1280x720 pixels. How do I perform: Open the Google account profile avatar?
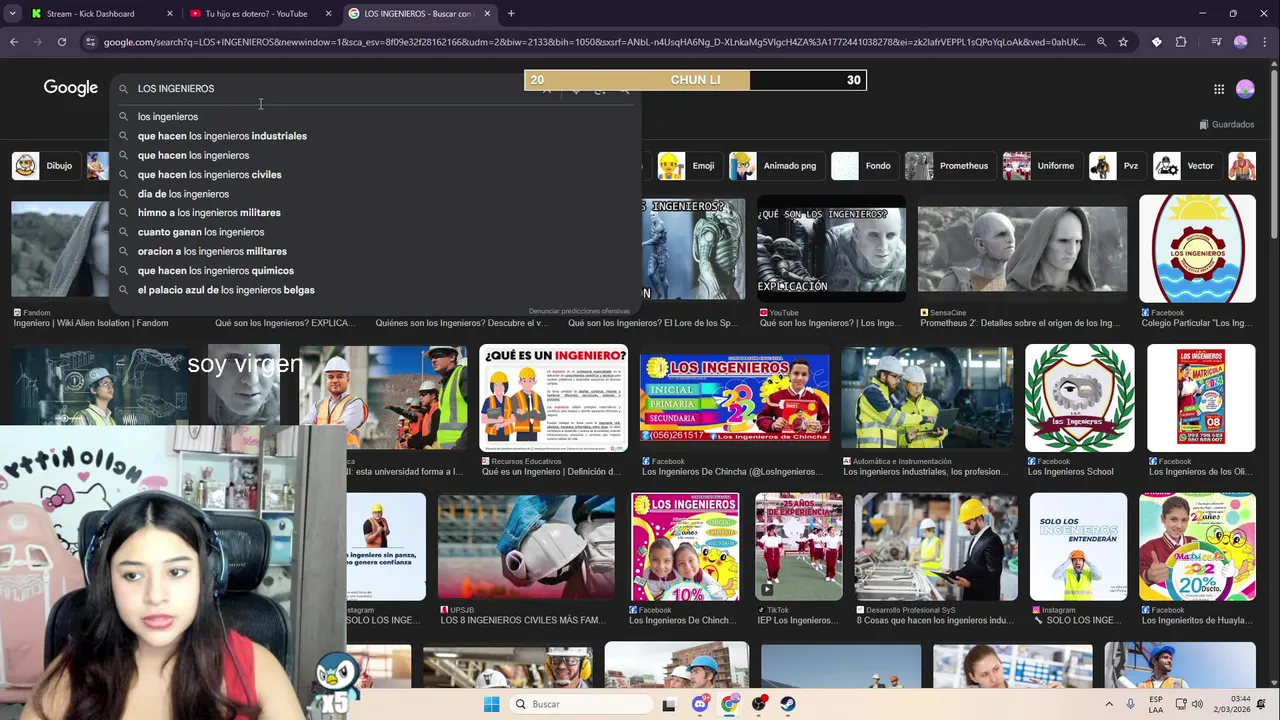tap(1245, 89)
